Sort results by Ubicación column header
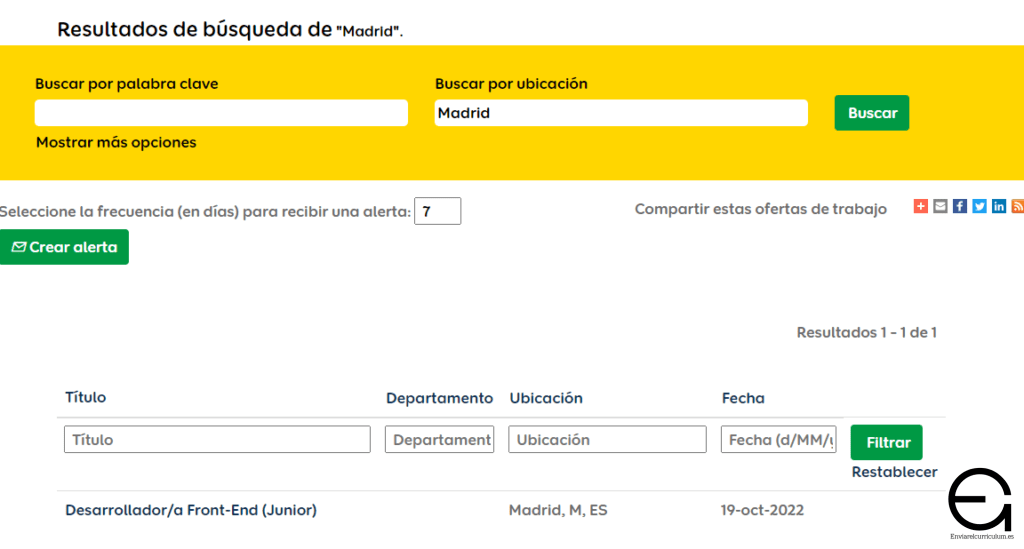Screen dimensions: 1024x549 546,398
